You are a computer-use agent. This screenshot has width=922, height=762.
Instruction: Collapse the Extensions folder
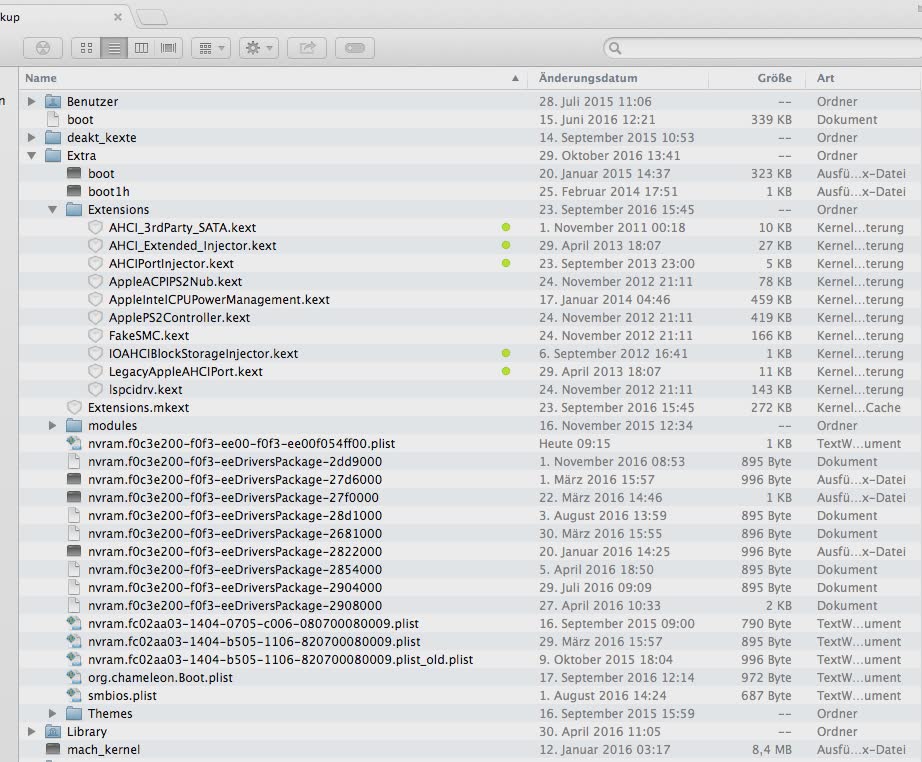[53, 210]
